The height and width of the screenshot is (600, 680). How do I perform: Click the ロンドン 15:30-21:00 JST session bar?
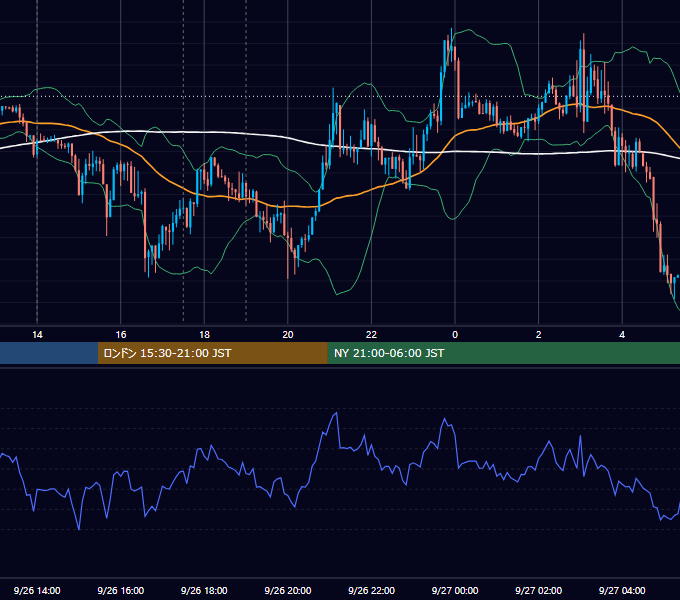click(x=212, y=353)
